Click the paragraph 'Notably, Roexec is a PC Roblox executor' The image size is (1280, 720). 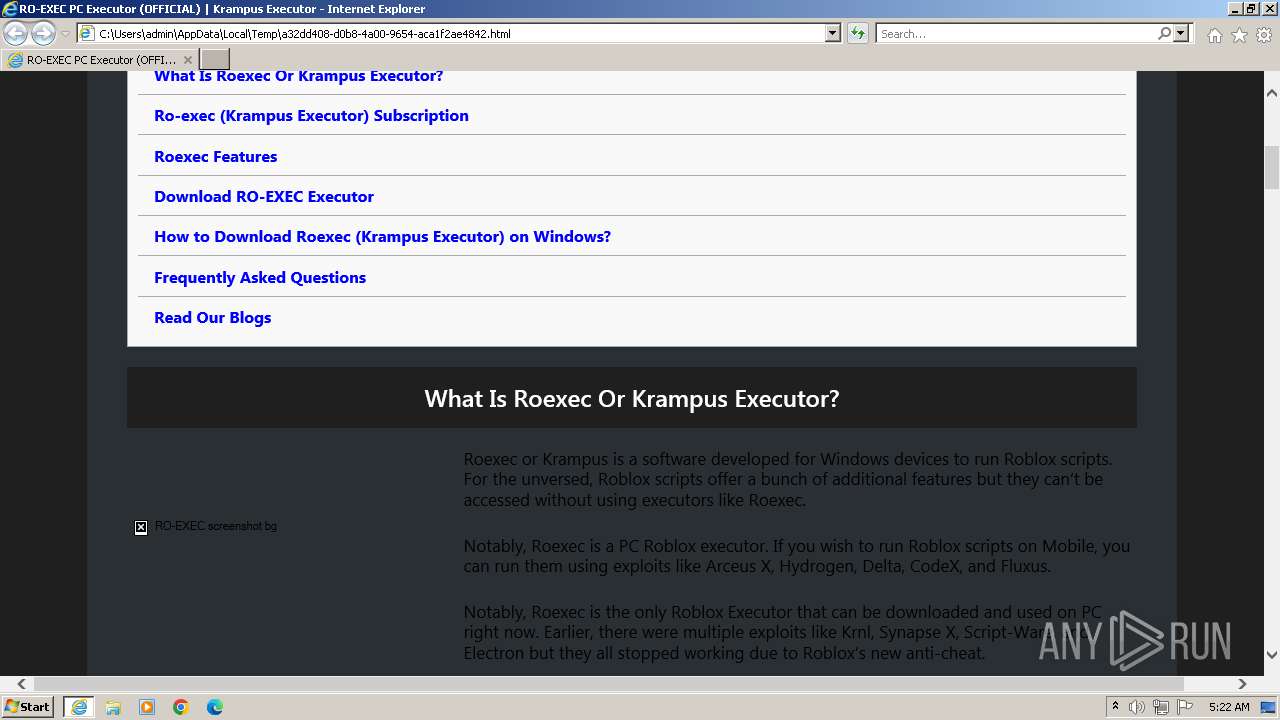(797, 556)
